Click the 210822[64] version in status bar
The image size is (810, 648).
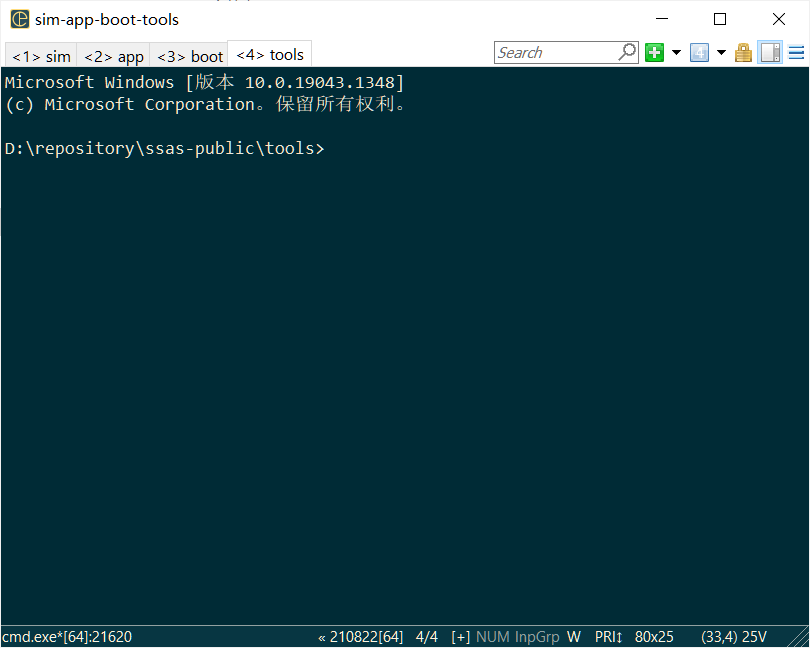(x=361, y=637)
